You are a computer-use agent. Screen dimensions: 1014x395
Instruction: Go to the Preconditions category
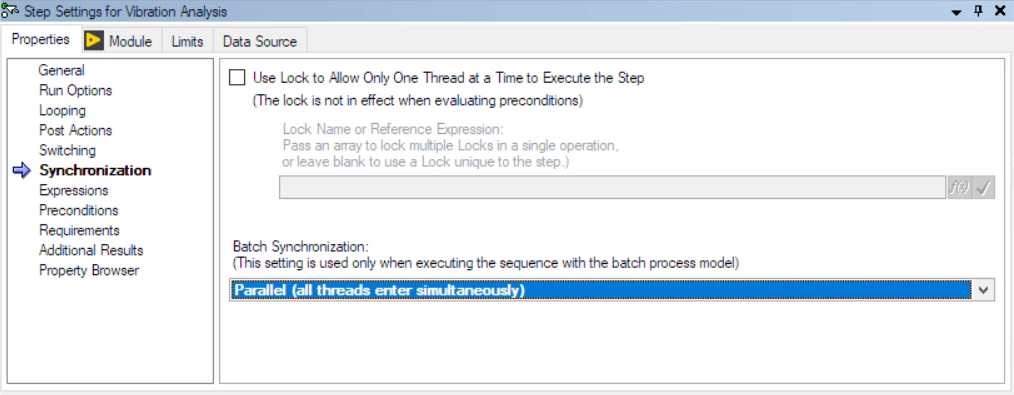pyautogui.click(x=79, y=210)
